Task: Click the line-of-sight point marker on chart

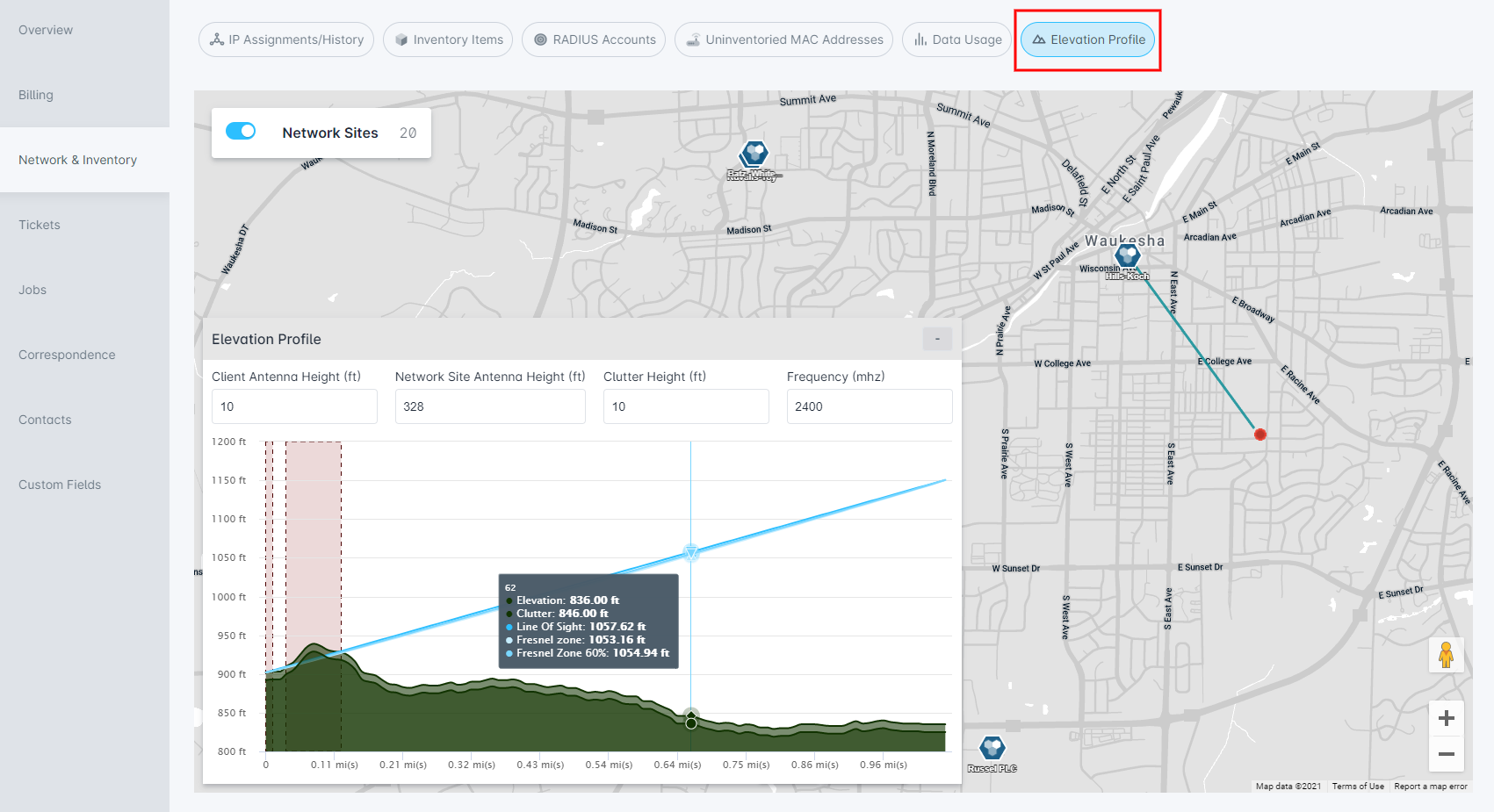Action: point(690,553)
